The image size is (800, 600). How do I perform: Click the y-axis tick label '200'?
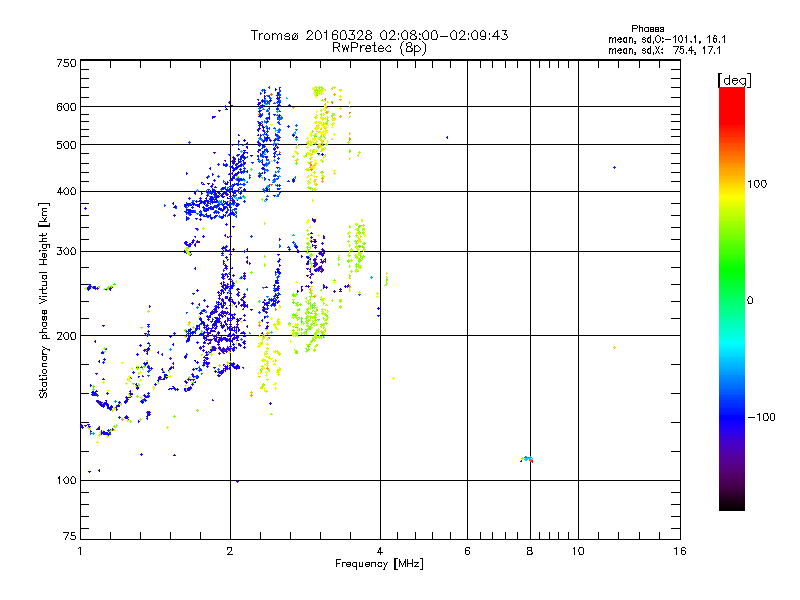pos(67,336)
